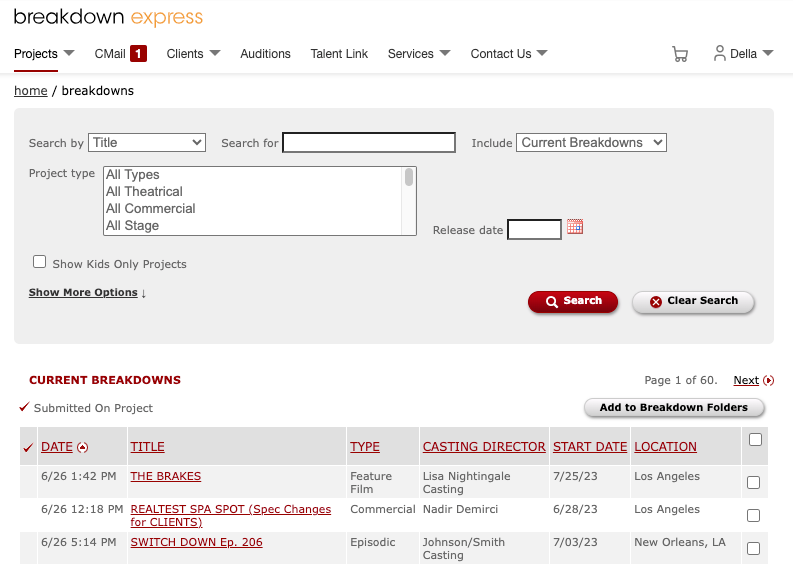The image size is (793, 564).
Task: Click the Clear Search button
Action: point(693,301)
